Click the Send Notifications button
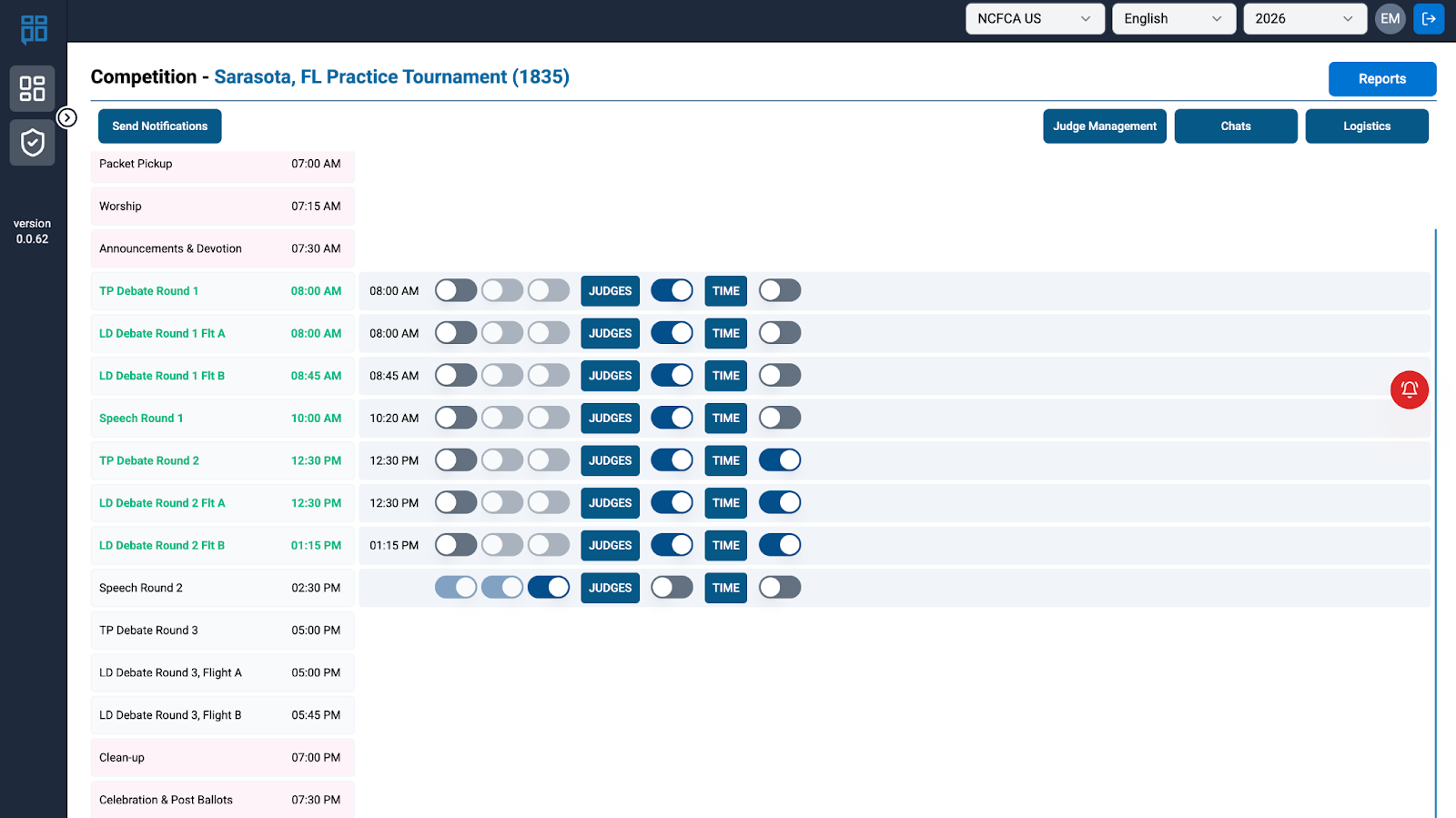The width and height of the screenshot is (1456, 818). (159, 126)
